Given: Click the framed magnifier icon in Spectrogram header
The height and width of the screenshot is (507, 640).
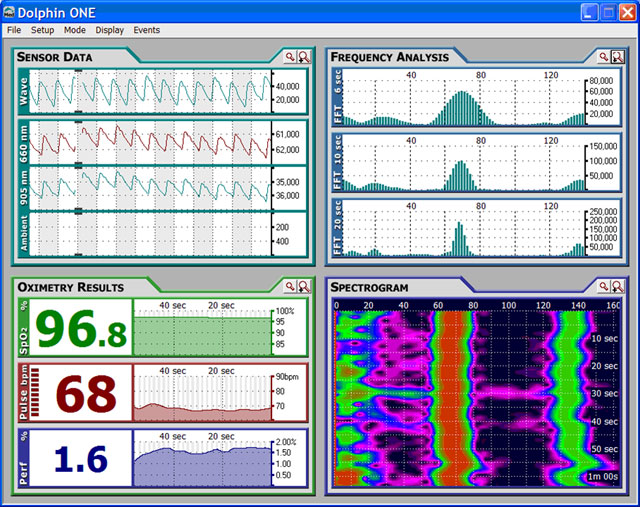Looking at the screenshot, I should (617, 286).
